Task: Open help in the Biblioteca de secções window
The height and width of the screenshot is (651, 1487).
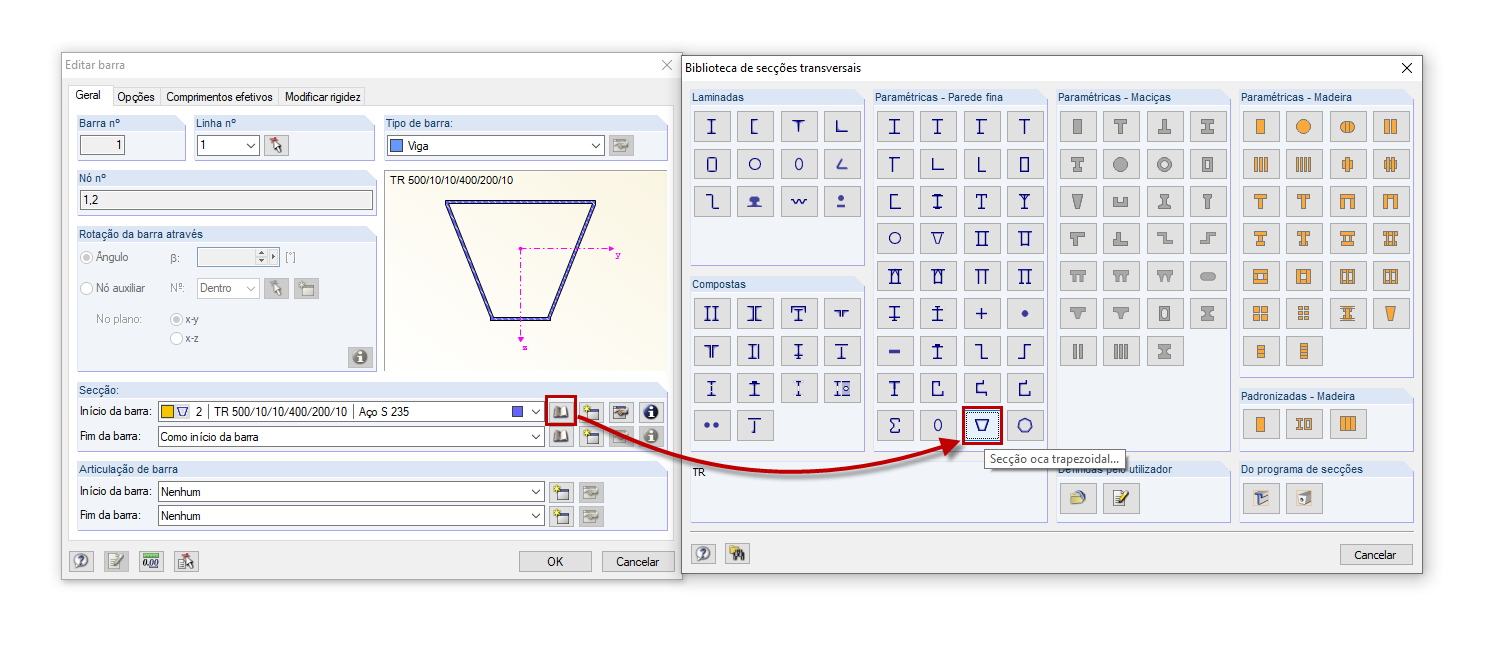Action: tap(704, 553)
